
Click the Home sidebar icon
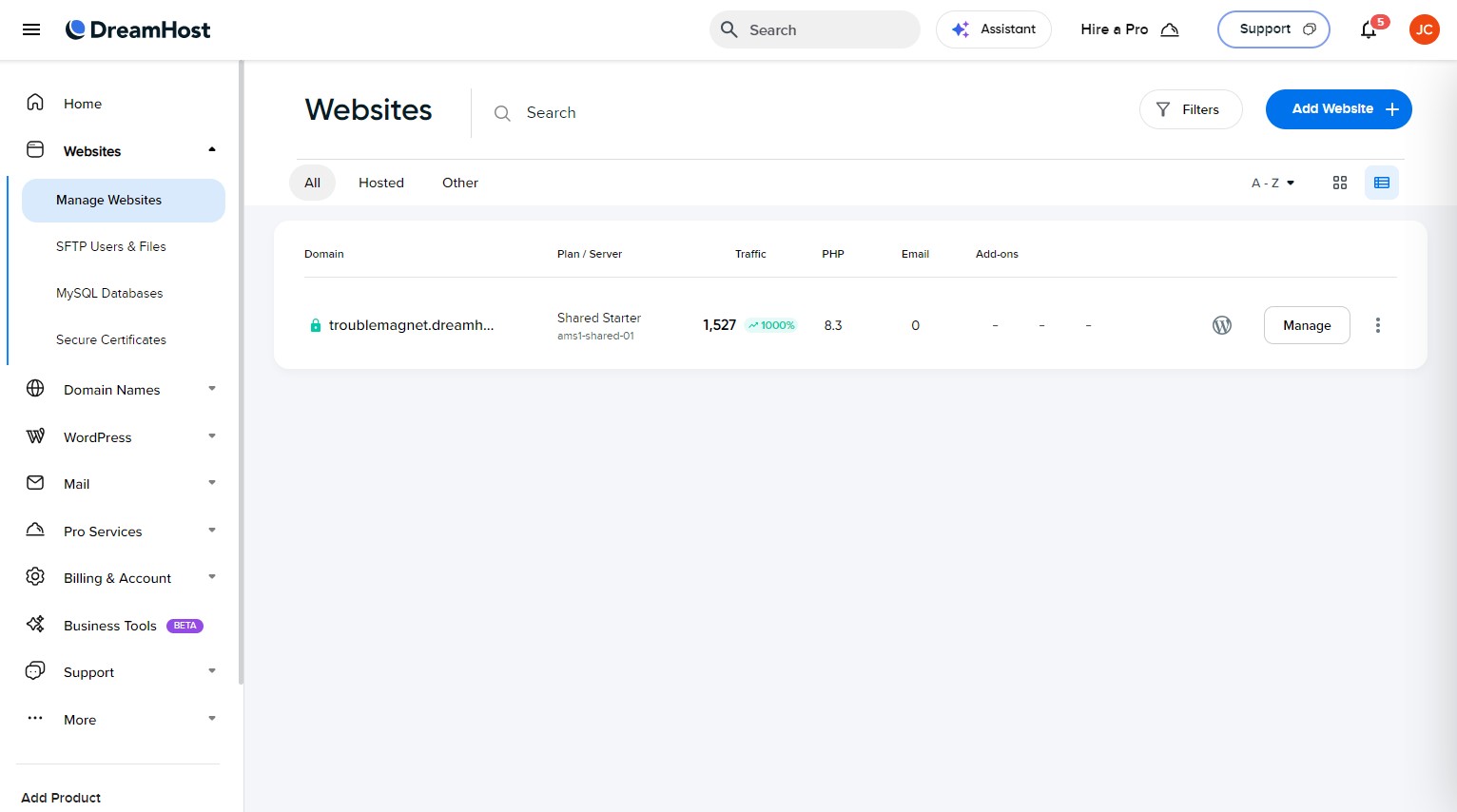[35, 102]
